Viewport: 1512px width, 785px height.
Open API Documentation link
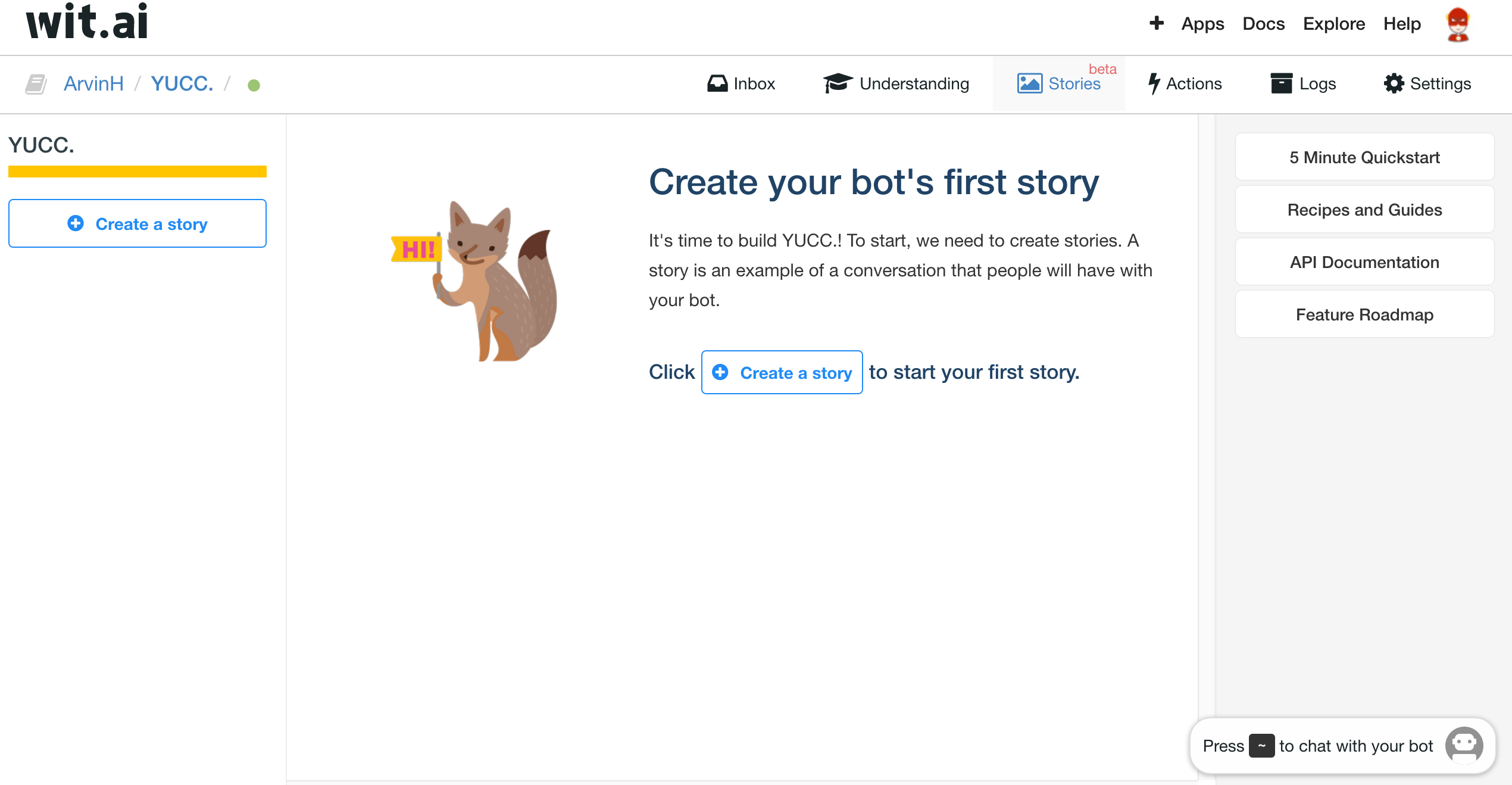click(1364, 262)
